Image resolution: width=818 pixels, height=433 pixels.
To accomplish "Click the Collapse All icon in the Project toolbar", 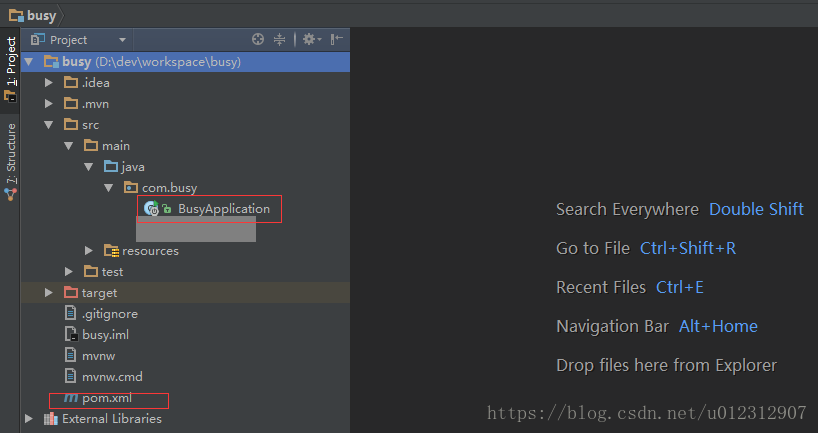I will point(280,39).
